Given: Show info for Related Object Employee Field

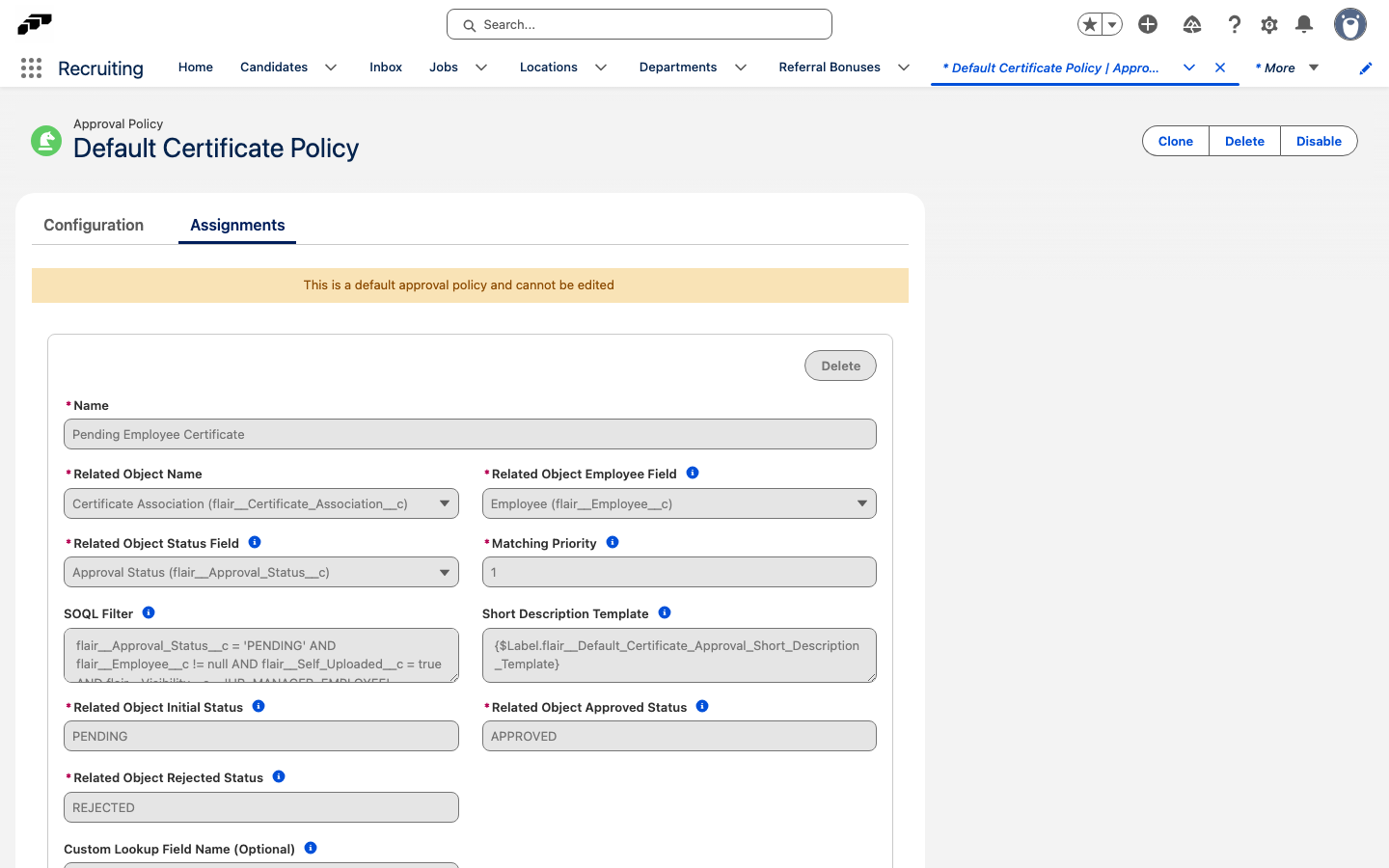Looking at the screenshot, I should point(693,473).
